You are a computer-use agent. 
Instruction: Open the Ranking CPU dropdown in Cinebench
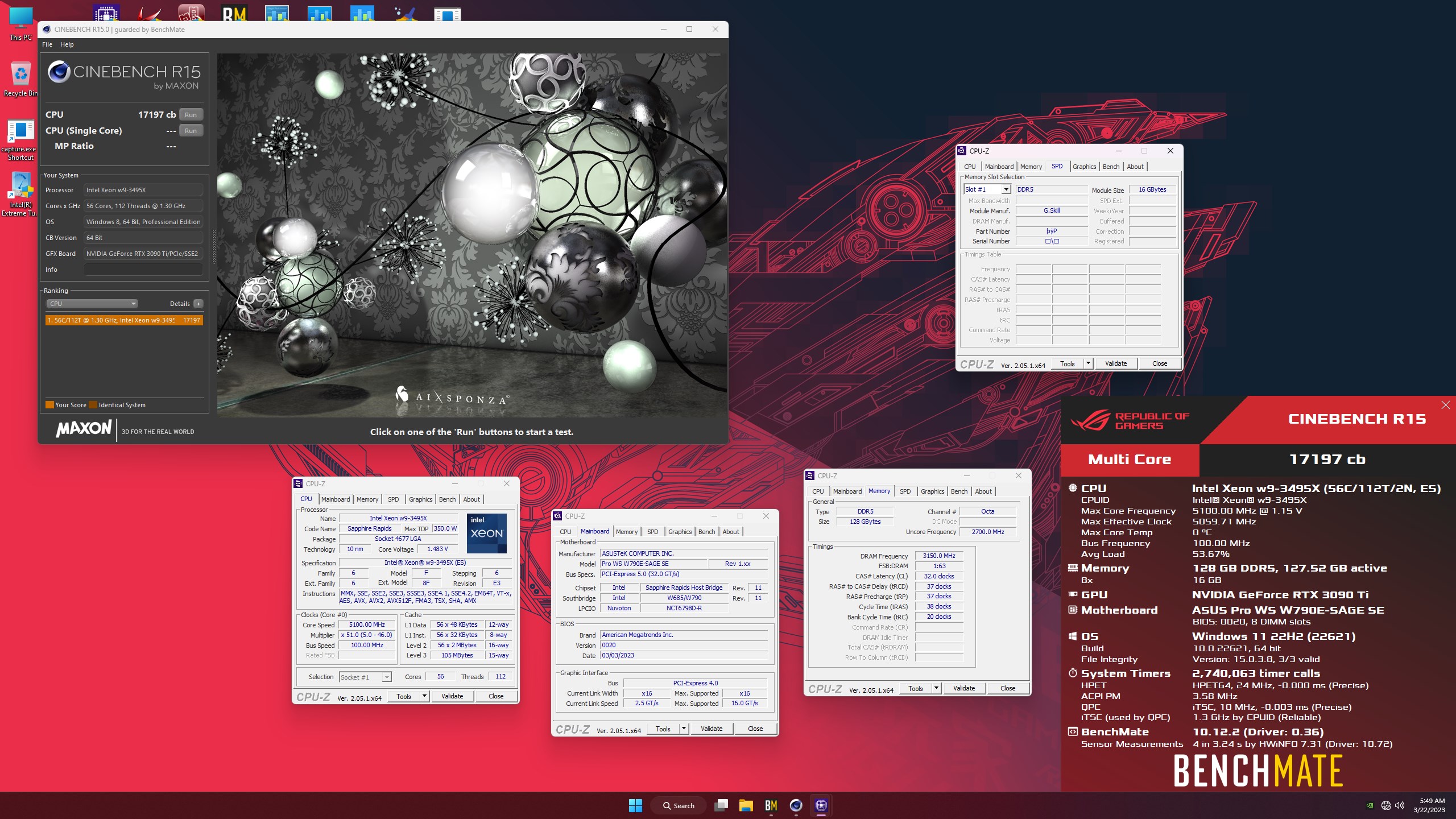(x=92, y=304)
